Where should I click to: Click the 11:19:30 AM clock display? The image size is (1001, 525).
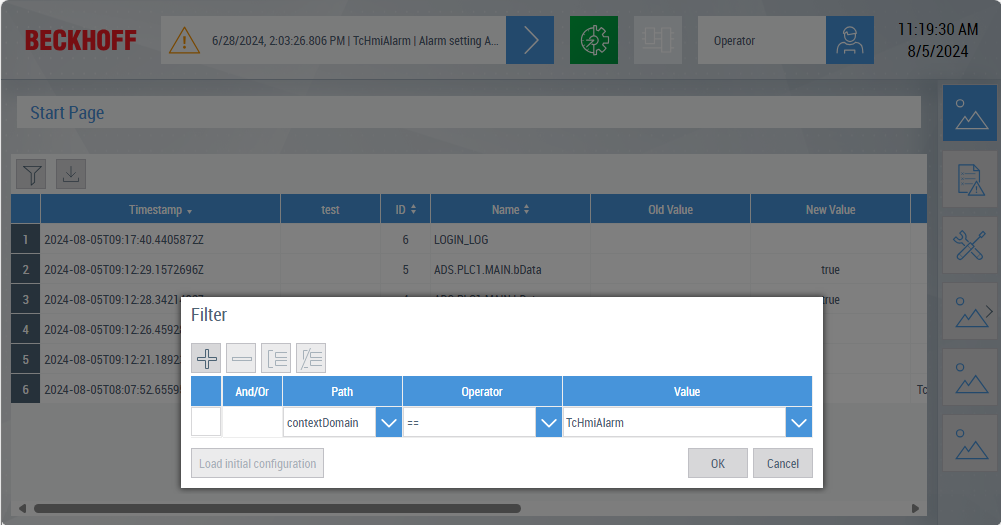pyautogui.click(x=938, y=29)
